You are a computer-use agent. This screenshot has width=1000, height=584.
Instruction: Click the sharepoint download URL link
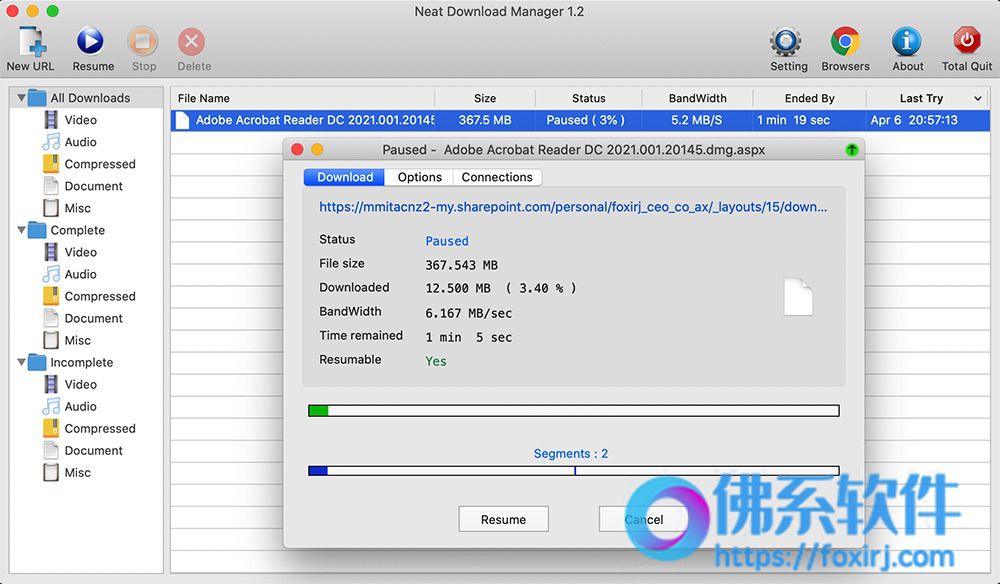tap(573, 207)
